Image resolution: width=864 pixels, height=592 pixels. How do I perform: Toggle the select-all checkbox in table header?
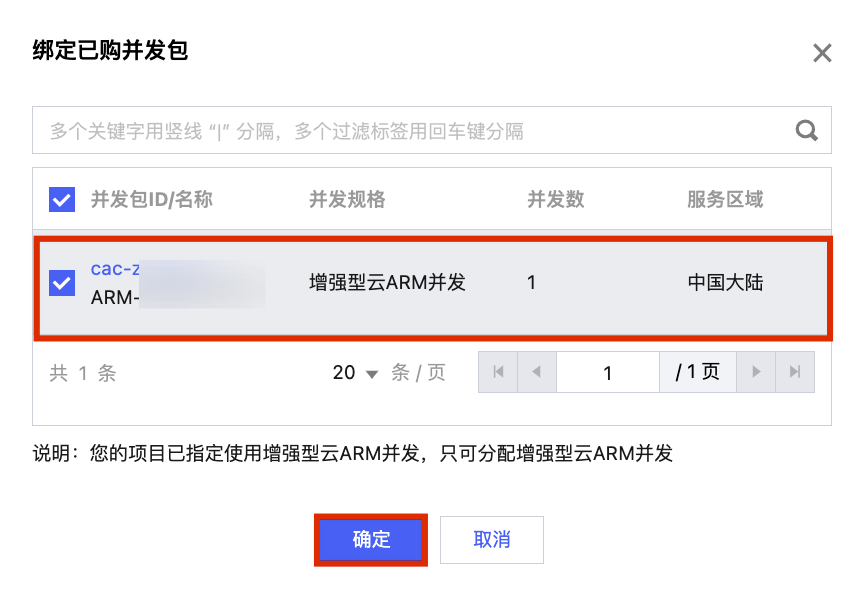[x=62, y=200]
